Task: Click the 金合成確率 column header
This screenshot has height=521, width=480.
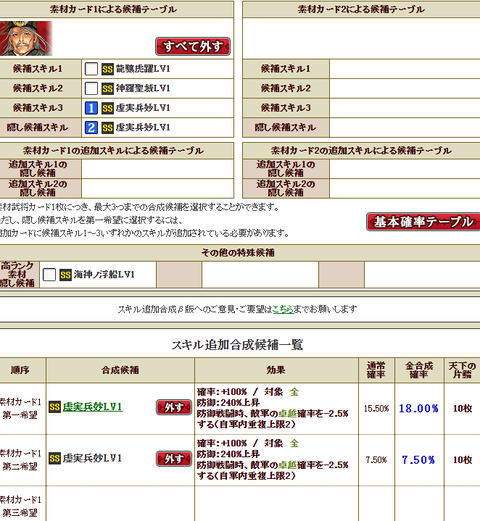Action: pyautogui.click(x=419, y=370)
